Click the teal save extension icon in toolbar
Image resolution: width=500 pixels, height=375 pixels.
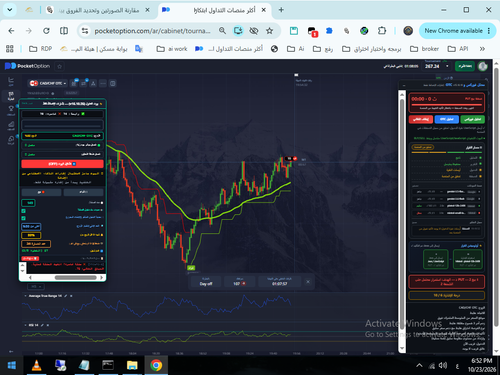(x=294, y=31)
